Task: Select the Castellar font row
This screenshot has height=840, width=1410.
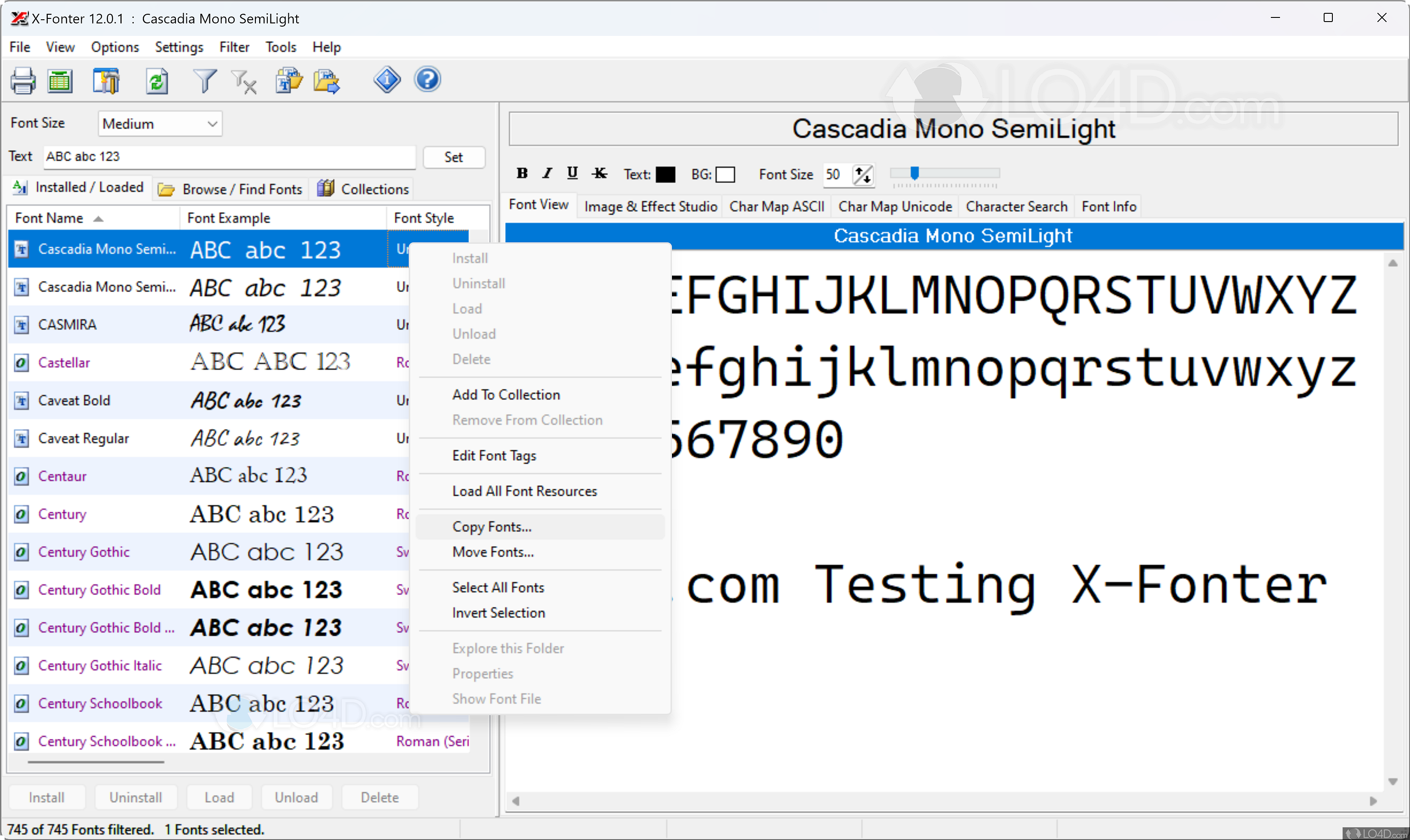Action: coord(209,363)
